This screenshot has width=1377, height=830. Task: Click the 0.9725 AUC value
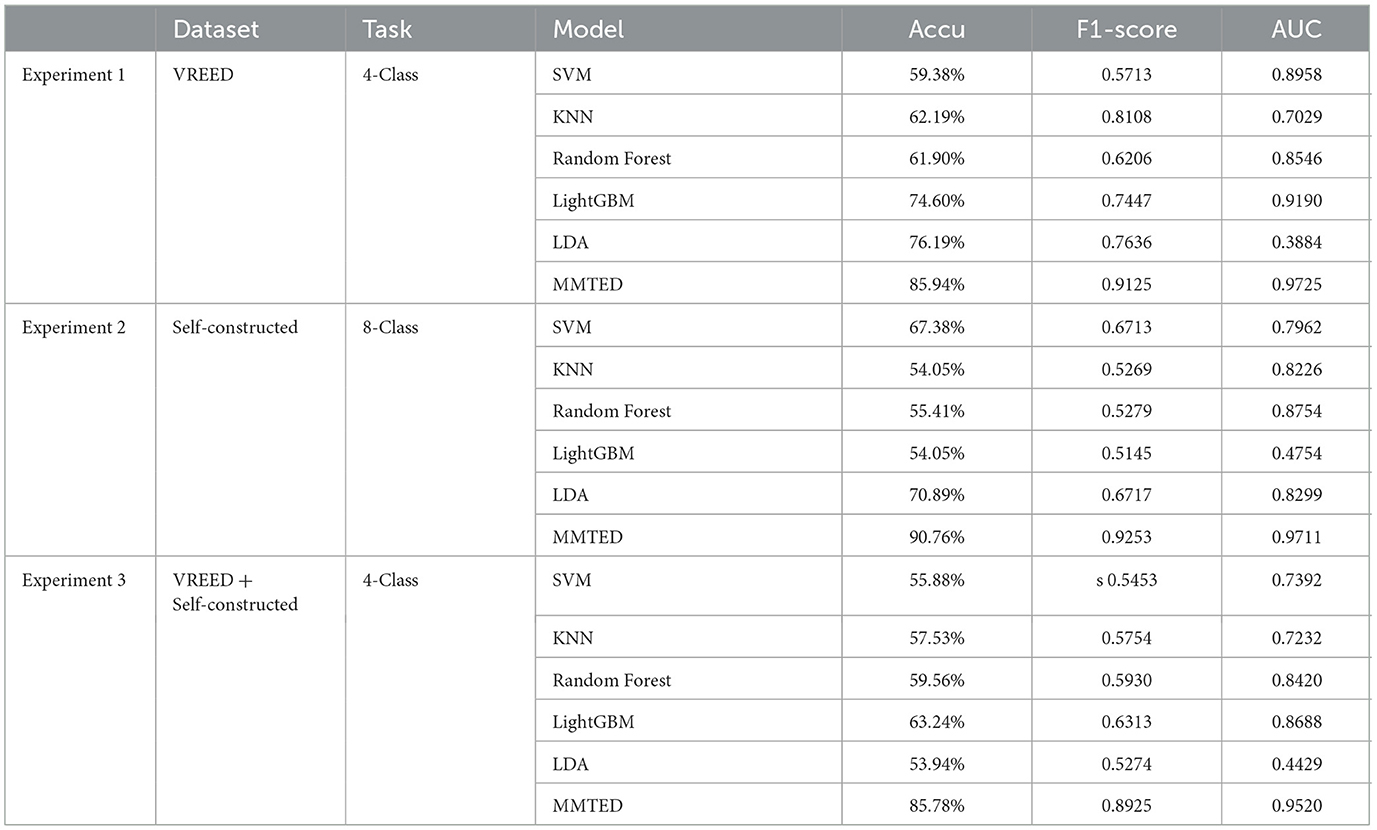1296,285
